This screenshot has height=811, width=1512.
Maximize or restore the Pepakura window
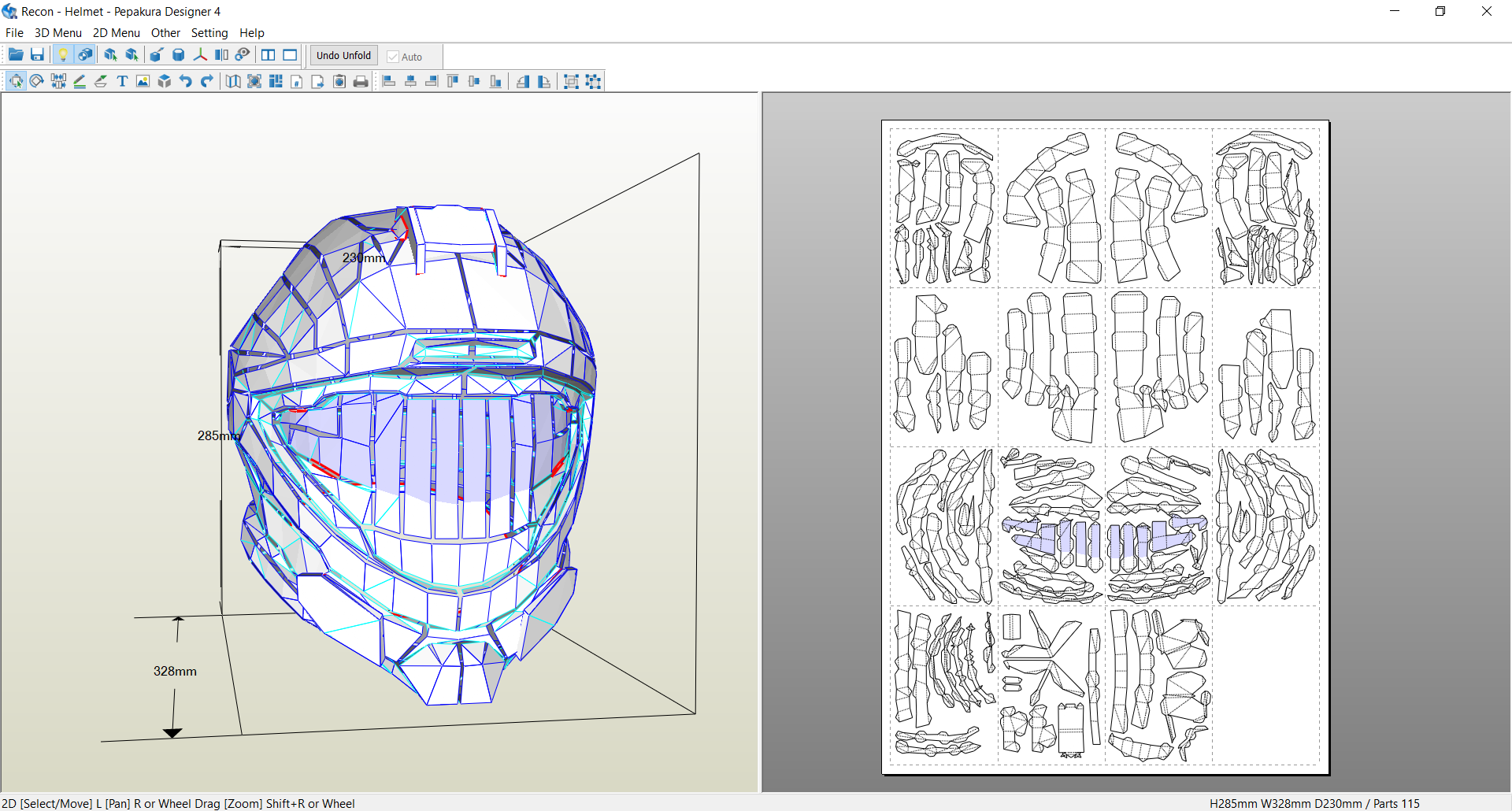(x=1440, y=11)
